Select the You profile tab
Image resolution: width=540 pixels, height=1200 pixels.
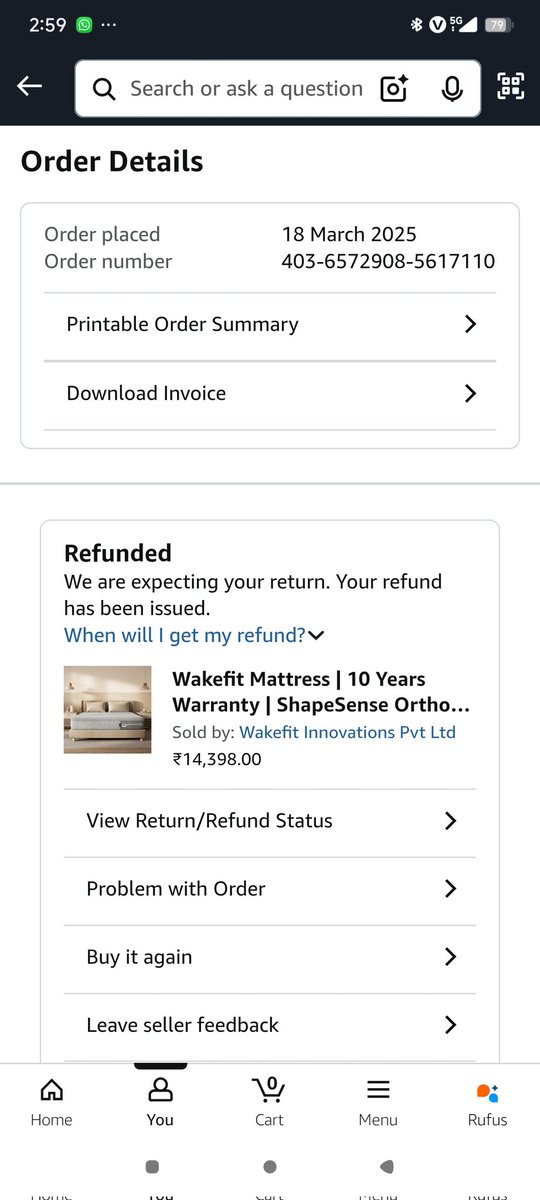tap(160, 1103)
